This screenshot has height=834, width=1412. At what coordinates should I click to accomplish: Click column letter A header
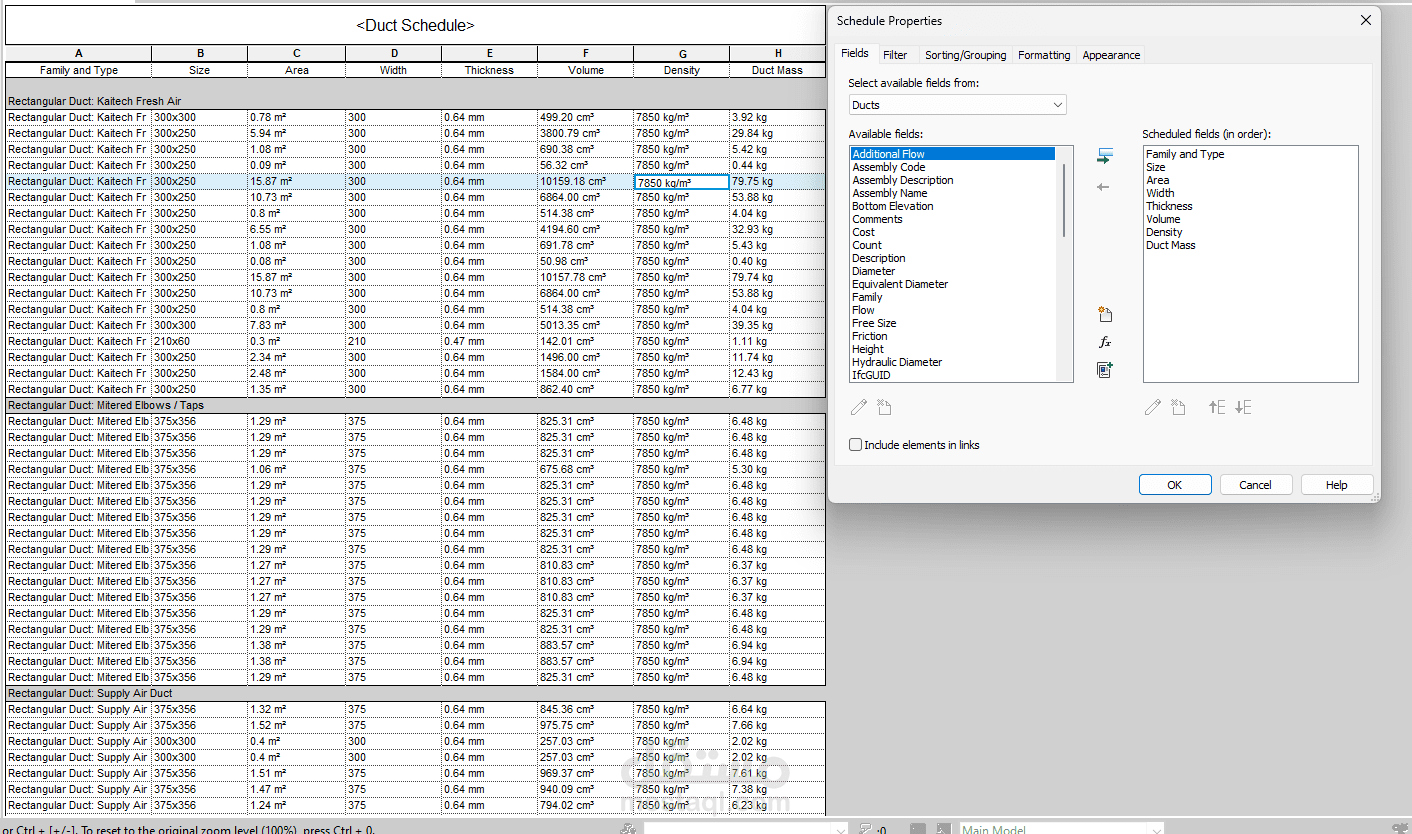pyautogui.click(x=79, y=54)
